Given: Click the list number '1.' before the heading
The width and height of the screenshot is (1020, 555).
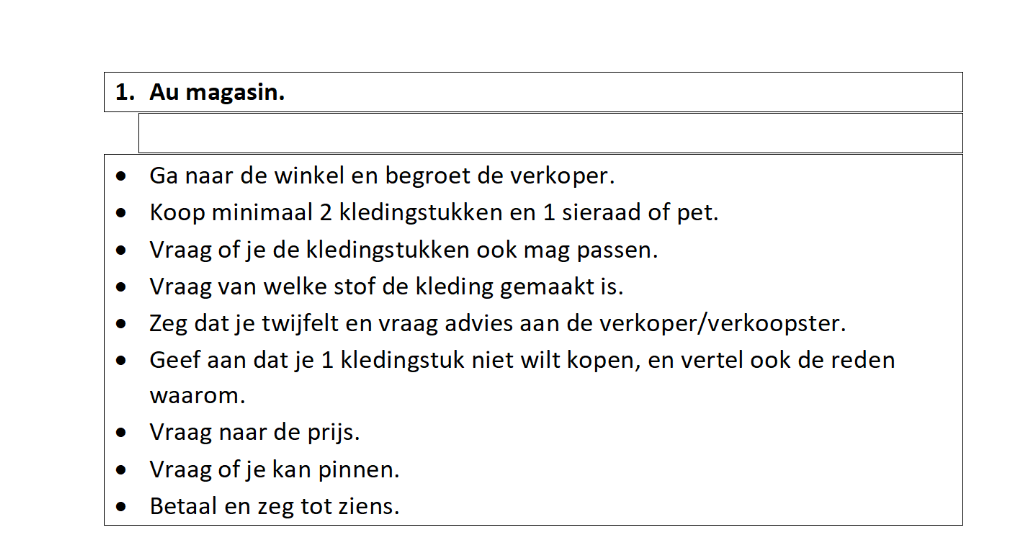Looking at the screenshot, I should (125, 93).
